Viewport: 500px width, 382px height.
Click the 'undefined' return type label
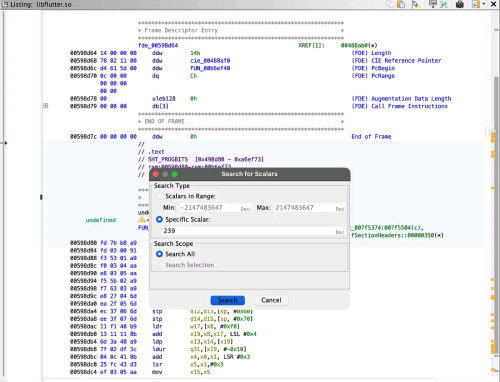point(101,220)
